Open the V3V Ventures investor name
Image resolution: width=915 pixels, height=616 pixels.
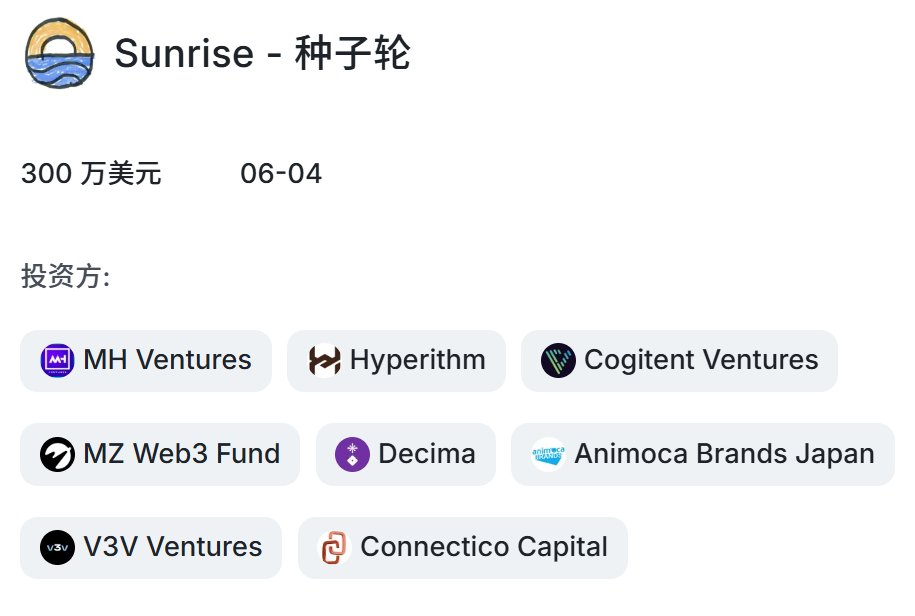click(x=173, y=547)
